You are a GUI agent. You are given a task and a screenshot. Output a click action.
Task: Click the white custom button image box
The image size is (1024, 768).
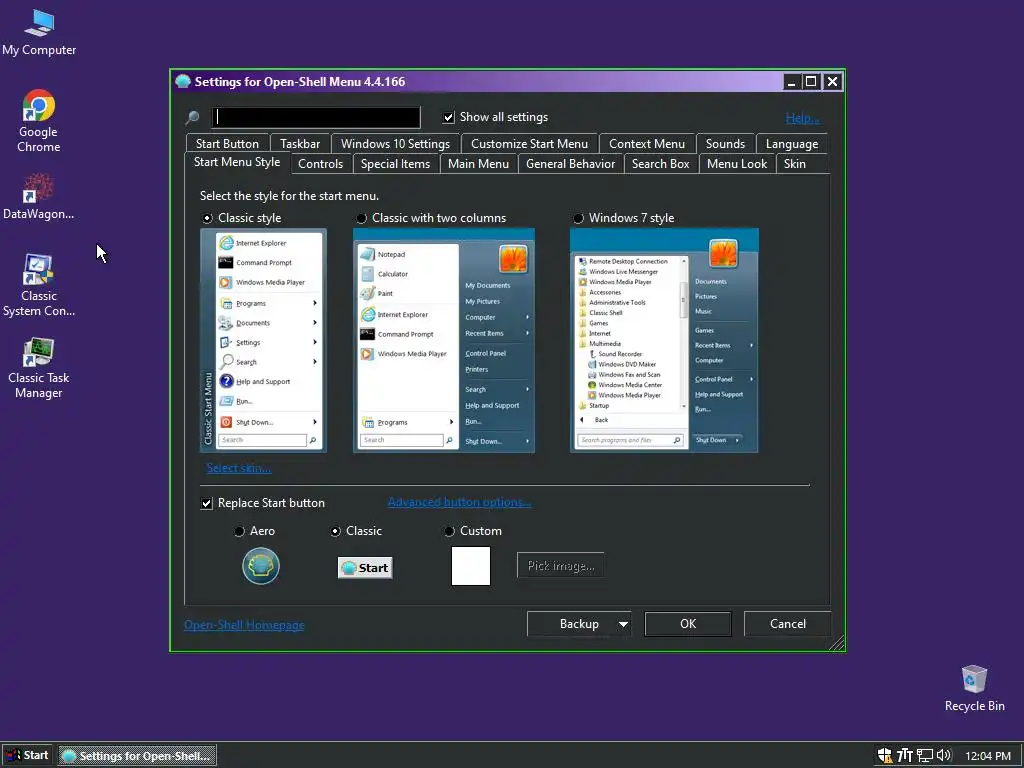[471, 566]
